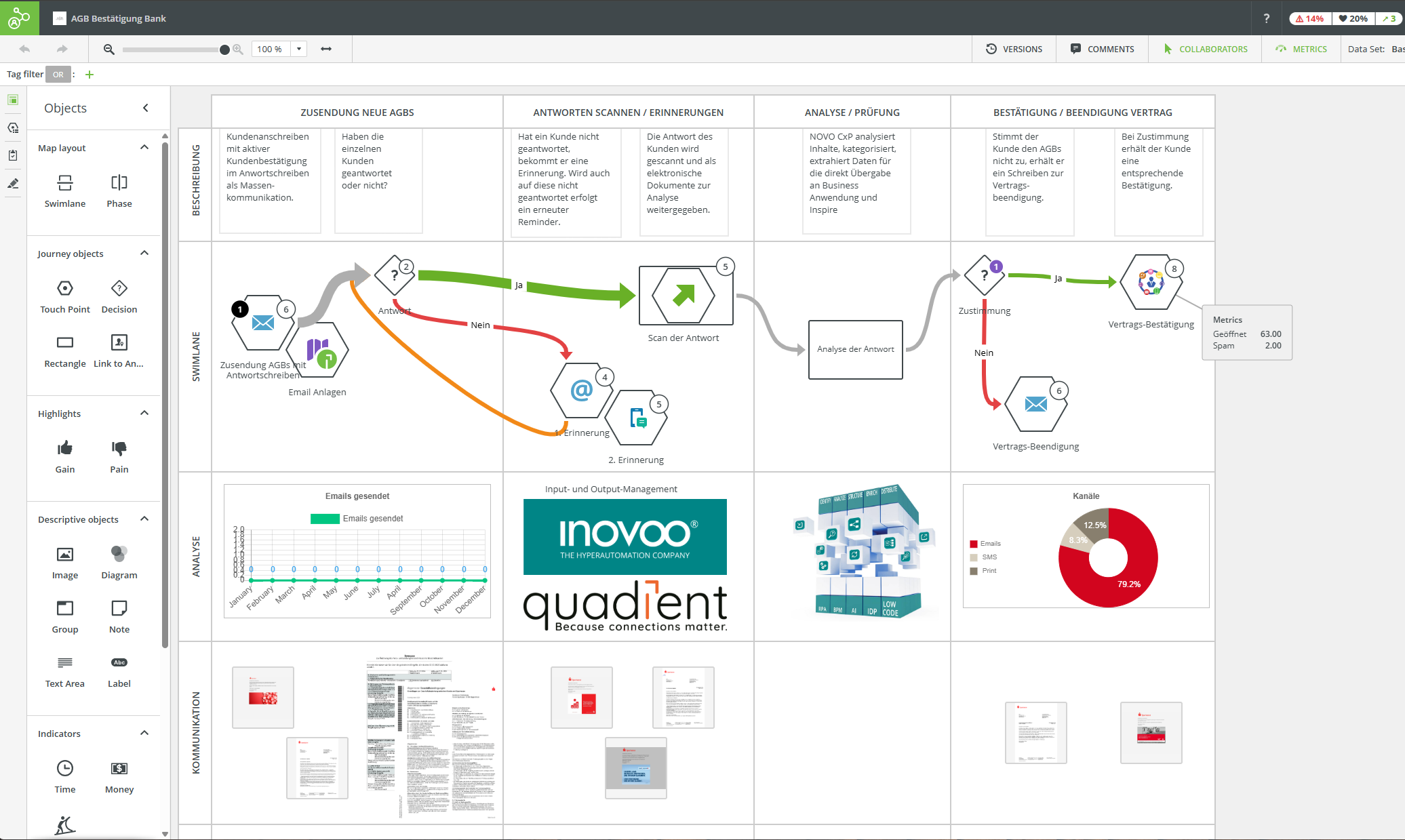Adjust the zoom slider
Image resolution: width=1405 pixels, height=840 pixels.
[224, 49]
